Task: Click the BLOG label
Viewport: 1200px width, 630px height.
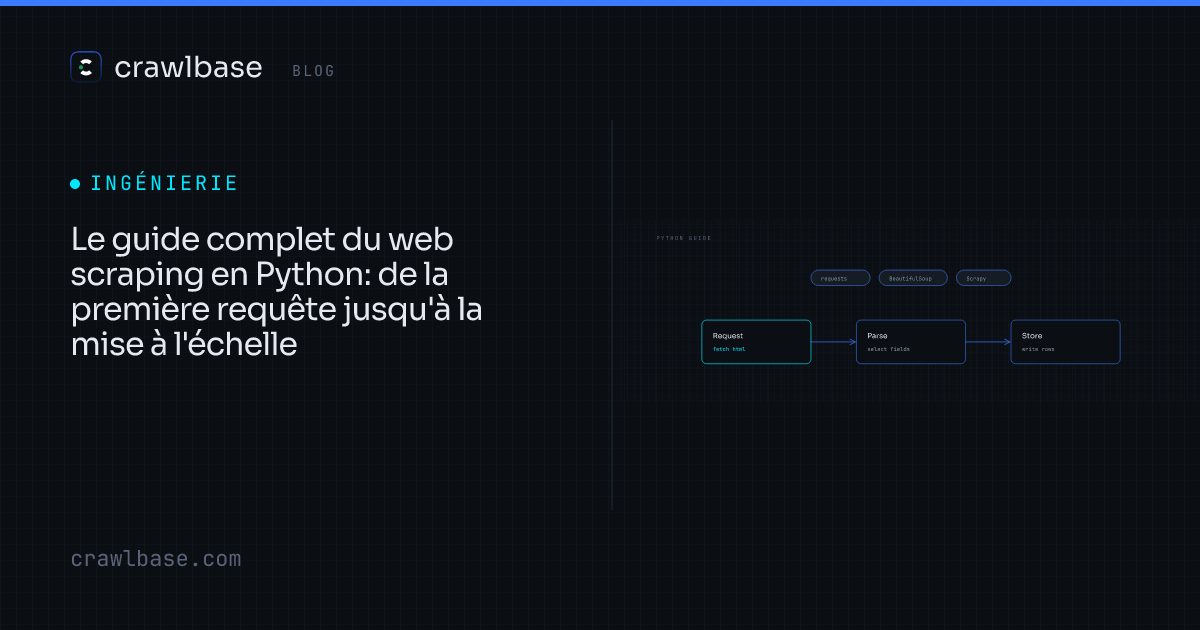Action: click(313, 71)
